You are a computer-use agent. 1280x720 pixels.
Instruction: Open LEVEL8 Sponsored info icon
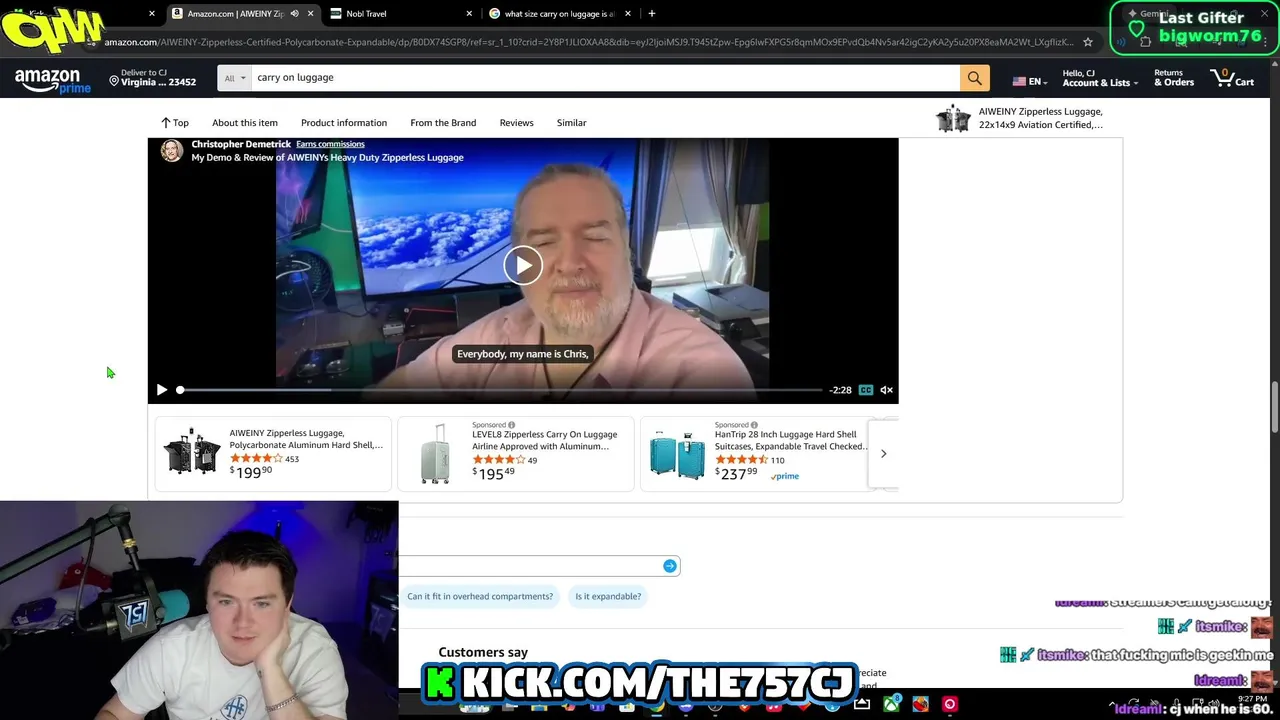[512, 425]
